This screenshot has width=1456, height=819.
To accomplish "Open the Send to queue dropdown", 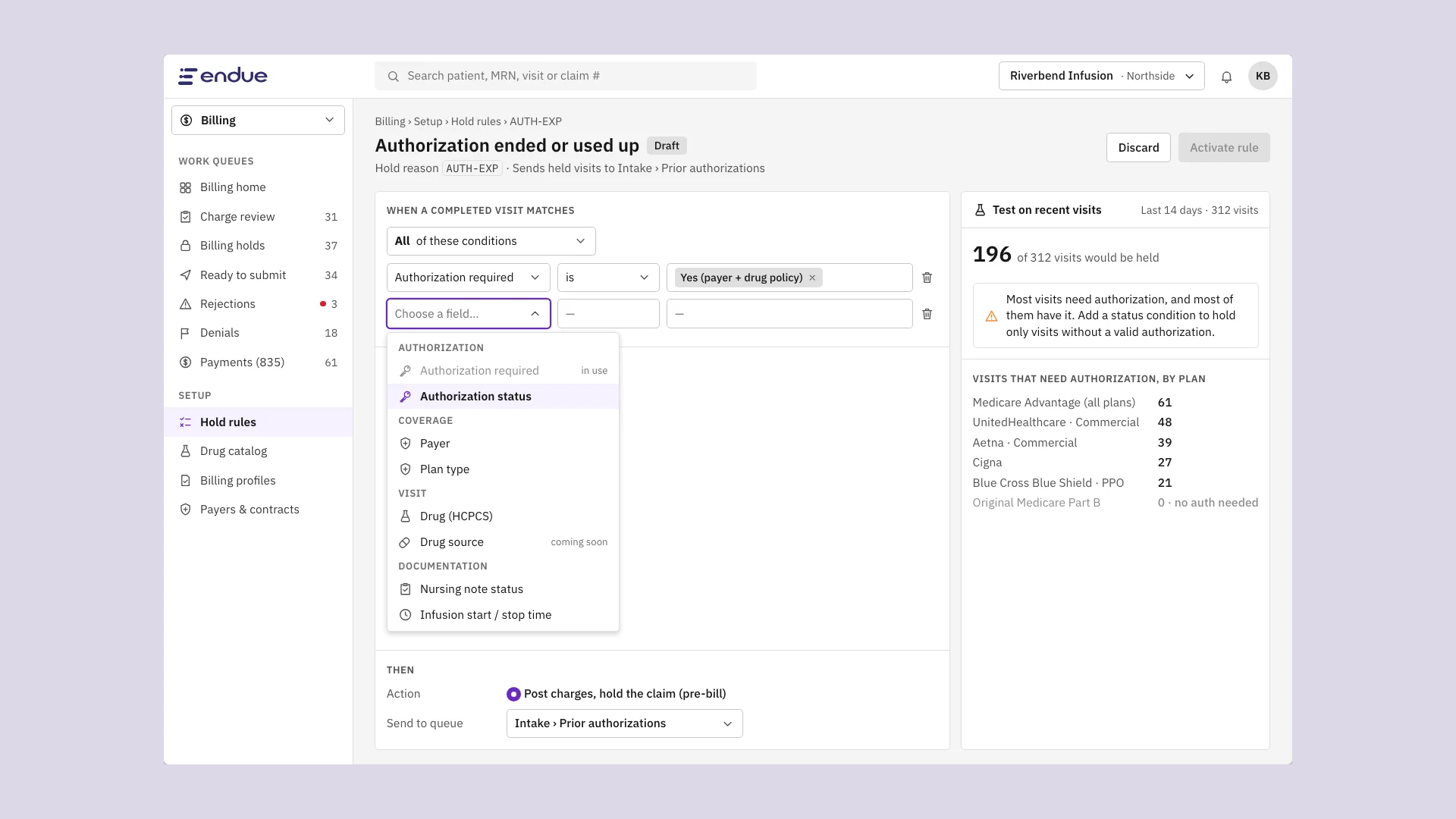I will [624, 723].
